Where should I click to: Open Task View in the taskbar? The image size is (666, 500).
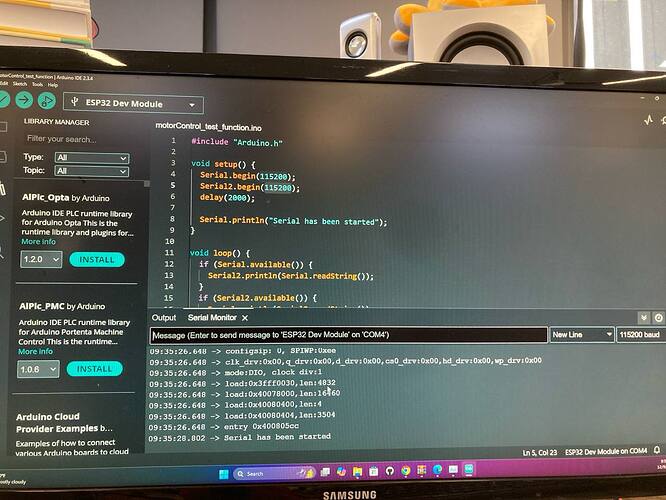click(325, 472)
